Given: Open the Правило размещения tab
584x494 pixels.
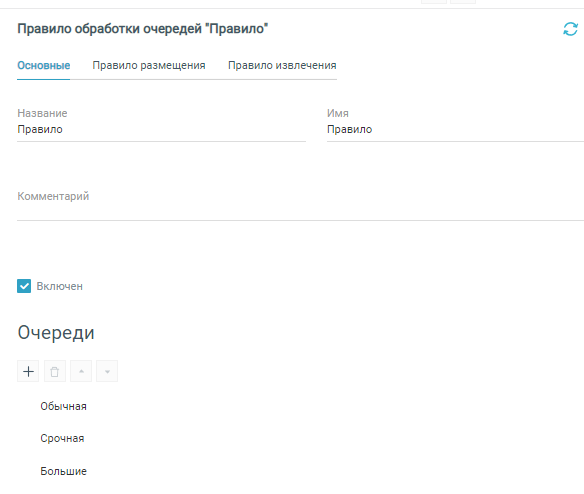Looking at the screenshot, I should (149, 66).
